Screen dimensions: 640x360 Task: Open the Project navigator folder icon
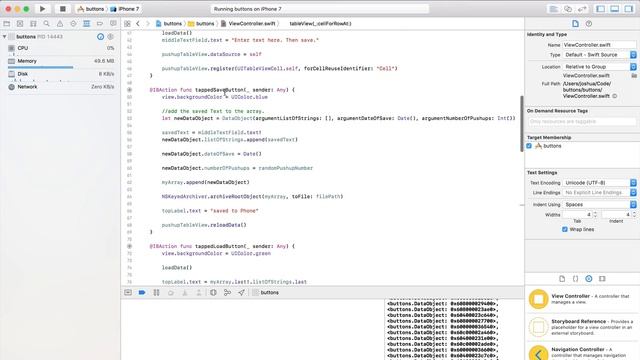tap(7, 24)
